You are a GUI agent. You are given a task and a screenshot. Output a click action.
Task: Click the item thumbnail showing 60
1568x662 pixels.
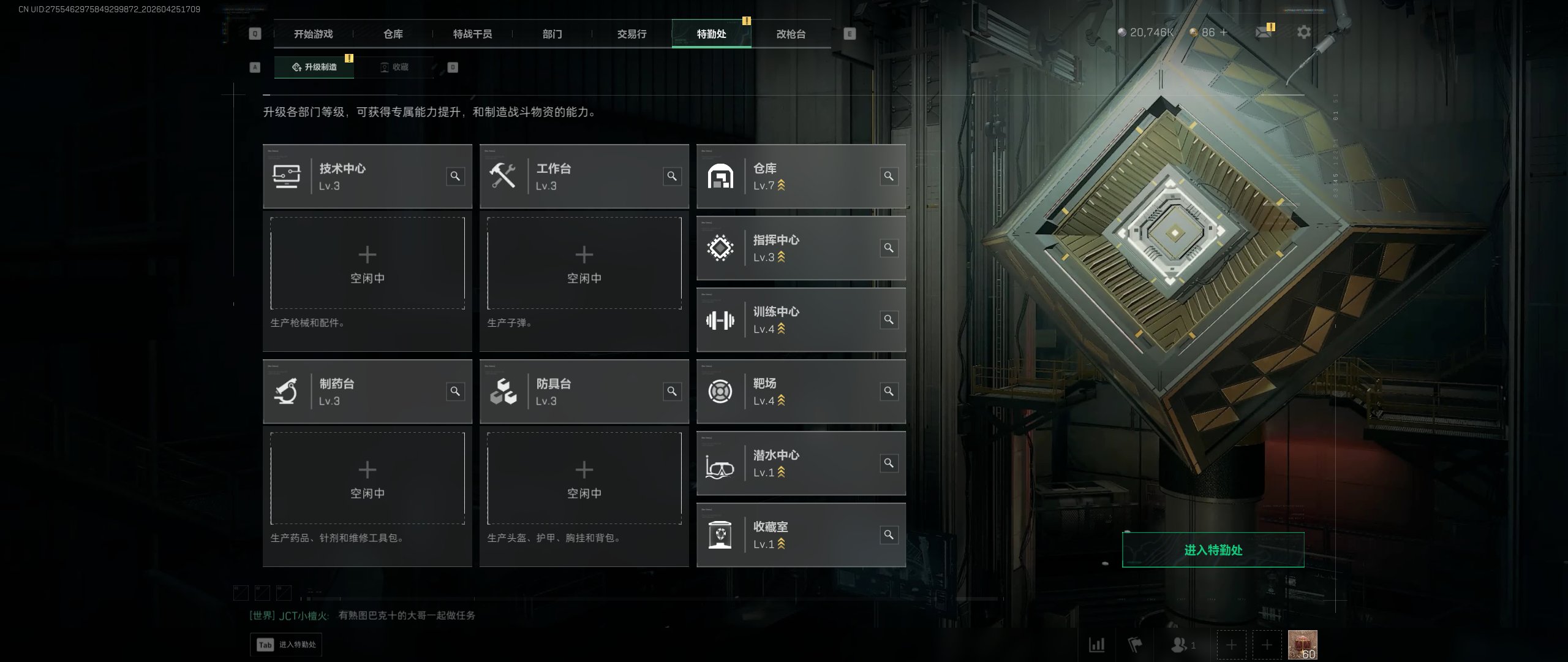point(1303,645)
